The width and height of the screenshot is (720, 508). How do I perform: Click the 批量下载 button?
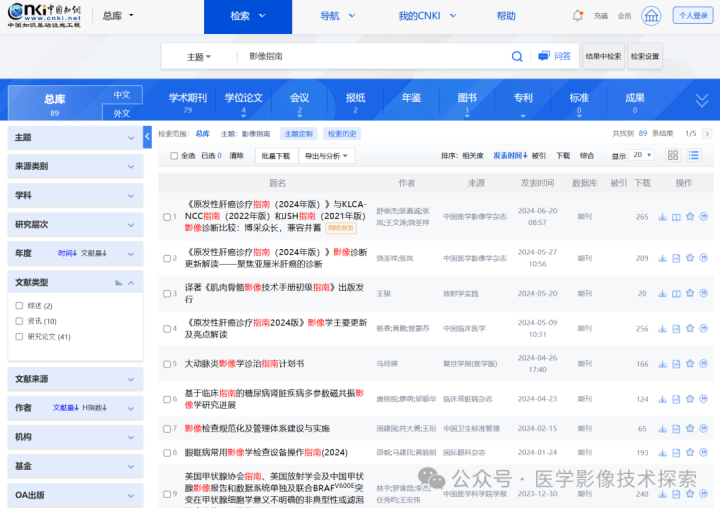click(276, 156)
